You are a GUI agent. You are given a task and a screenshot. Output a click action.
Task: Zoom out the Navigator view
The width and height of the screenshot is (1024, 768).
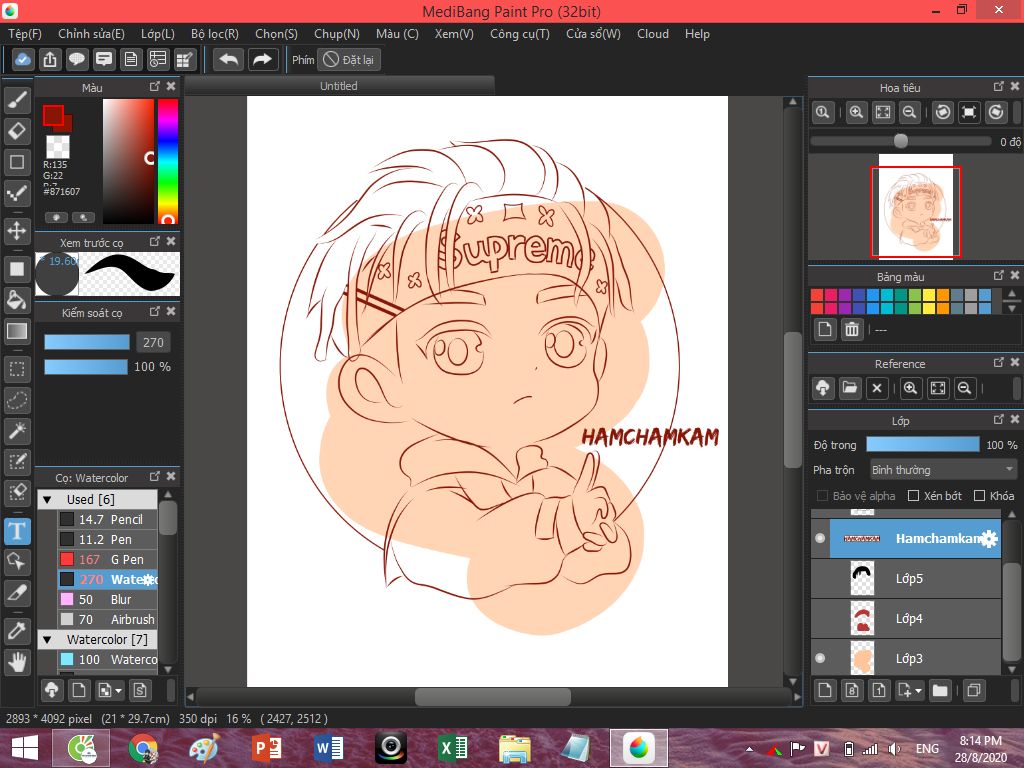pos(909,112)
